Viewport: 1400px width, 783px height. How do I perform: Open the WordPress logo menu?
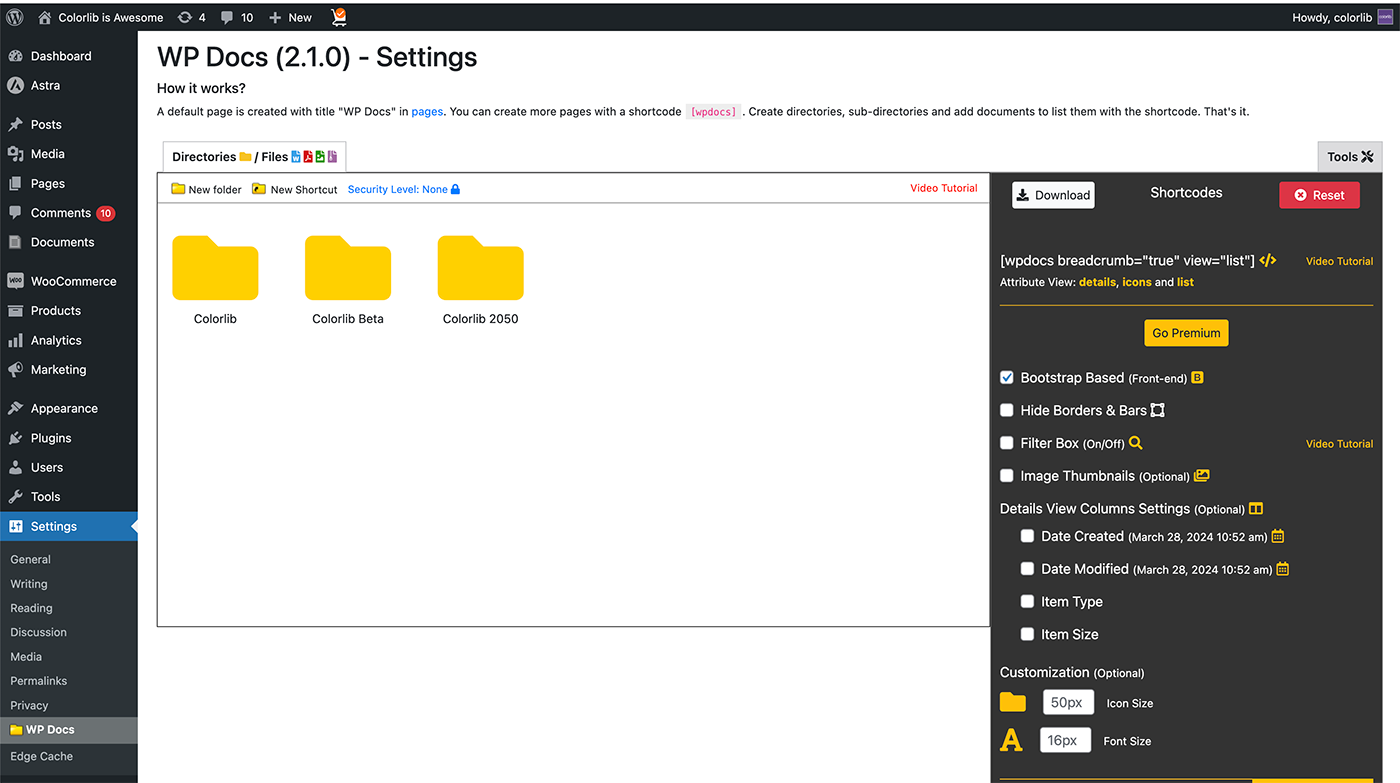click(x=14, y=17)
